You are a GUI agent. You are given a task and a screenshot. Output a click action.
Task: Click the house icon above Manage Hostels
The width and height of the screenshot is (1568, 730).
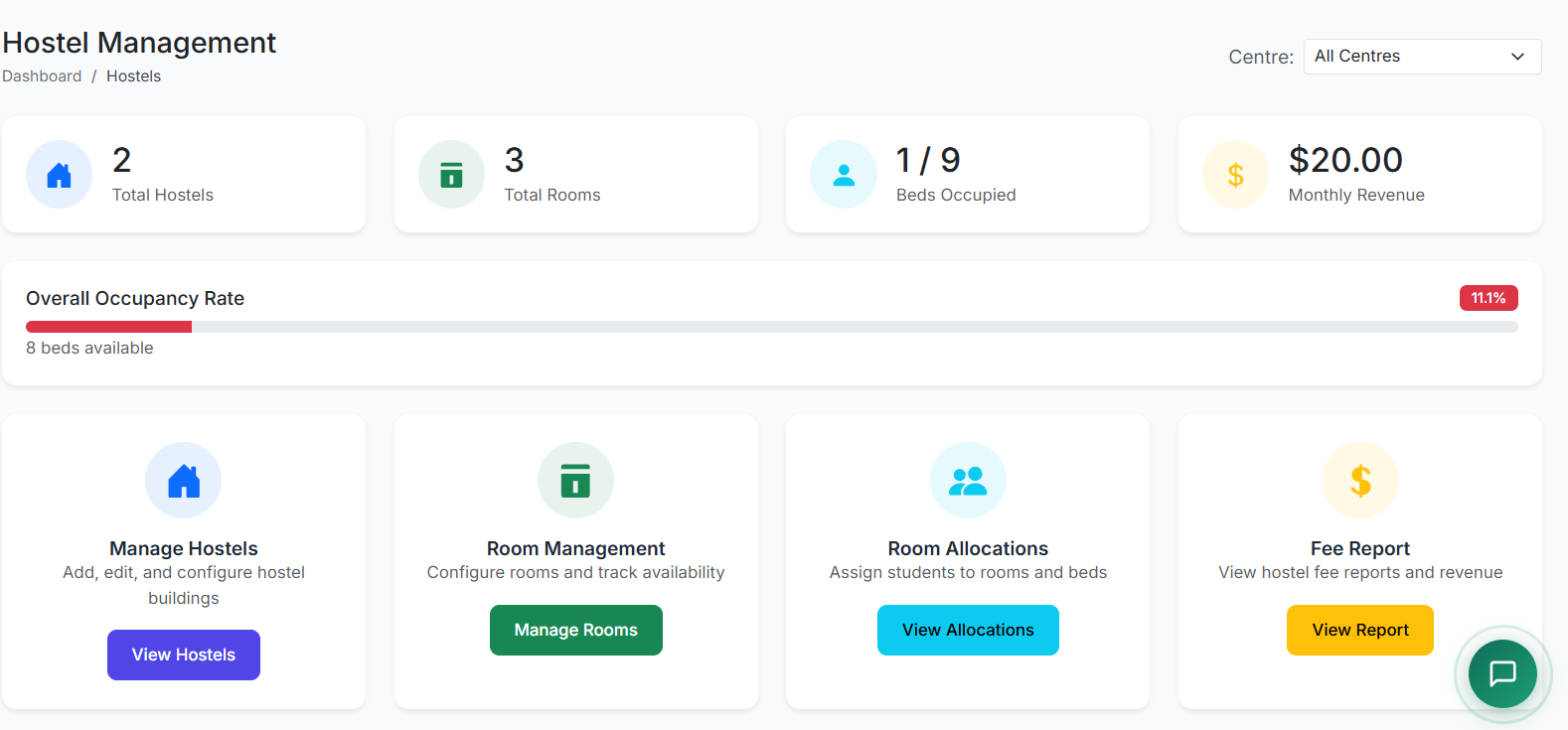(x=184, y=481)
